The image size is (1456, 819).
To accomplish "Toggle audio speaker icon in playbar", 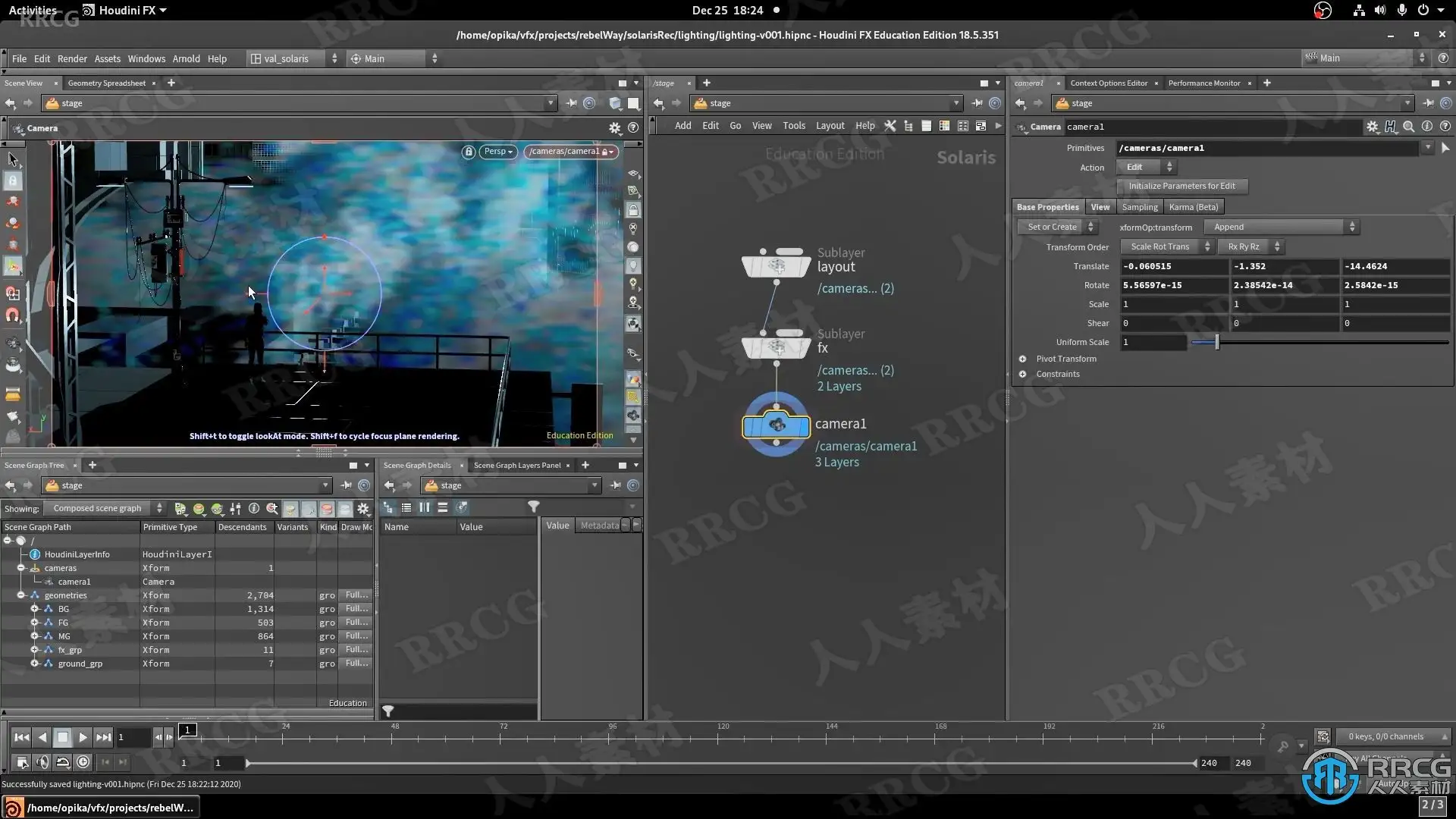I will click(x=43, y=762).
